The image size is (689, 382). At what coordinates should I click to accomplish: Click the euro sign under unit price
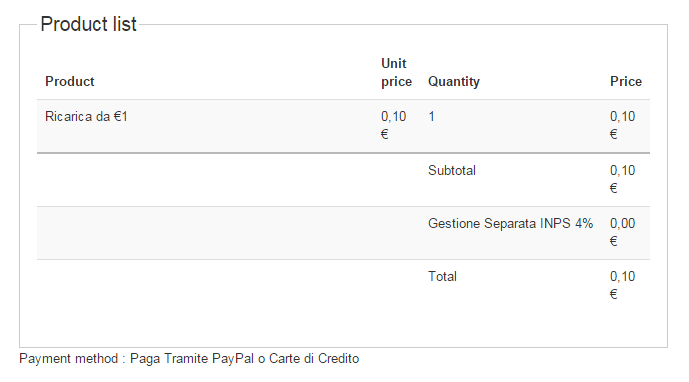tap(384, 135)
